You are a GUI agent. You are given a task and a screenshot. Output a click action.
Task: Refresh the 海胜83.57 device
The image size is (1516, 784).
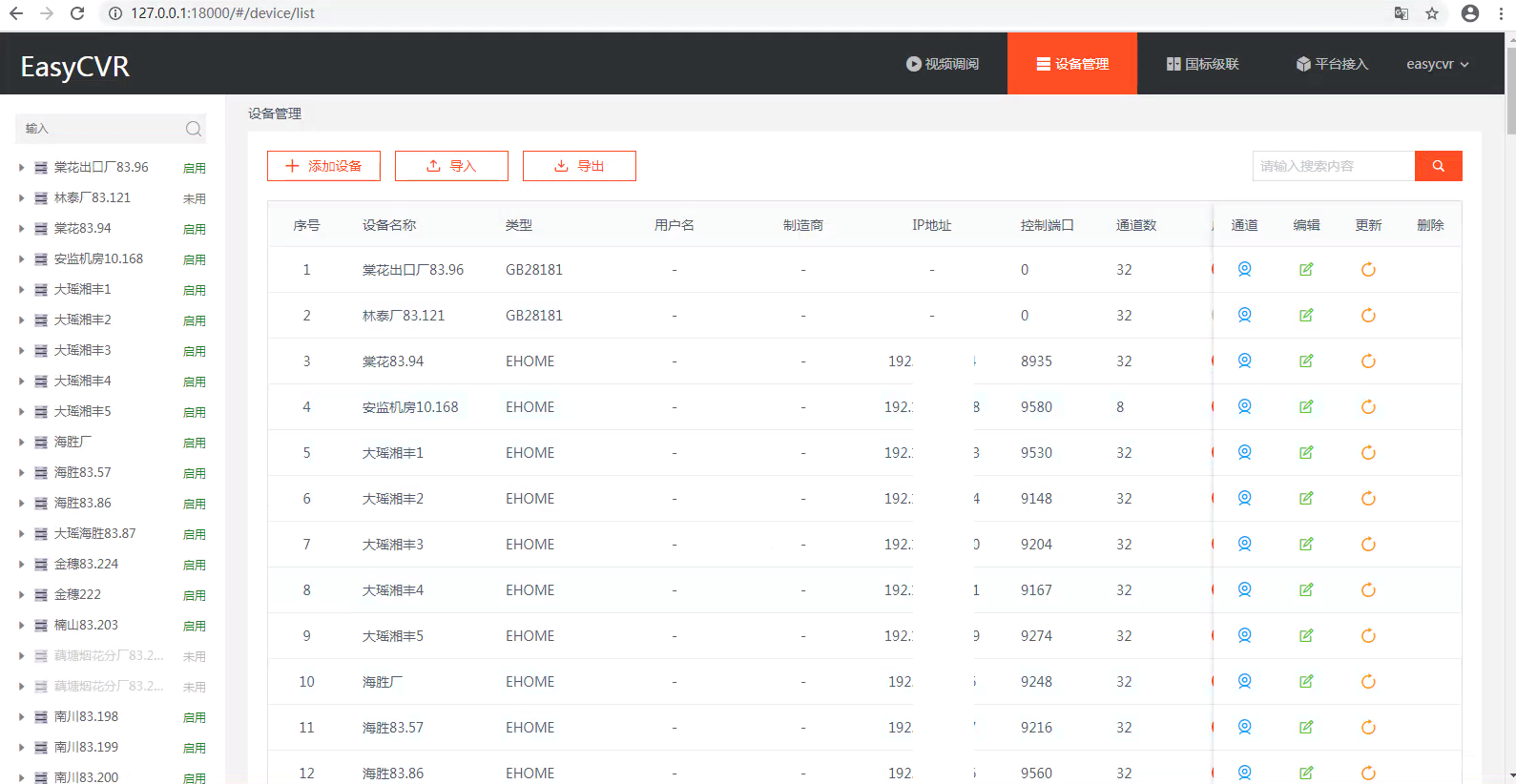pyautogui.click(x=1368, y=727)
